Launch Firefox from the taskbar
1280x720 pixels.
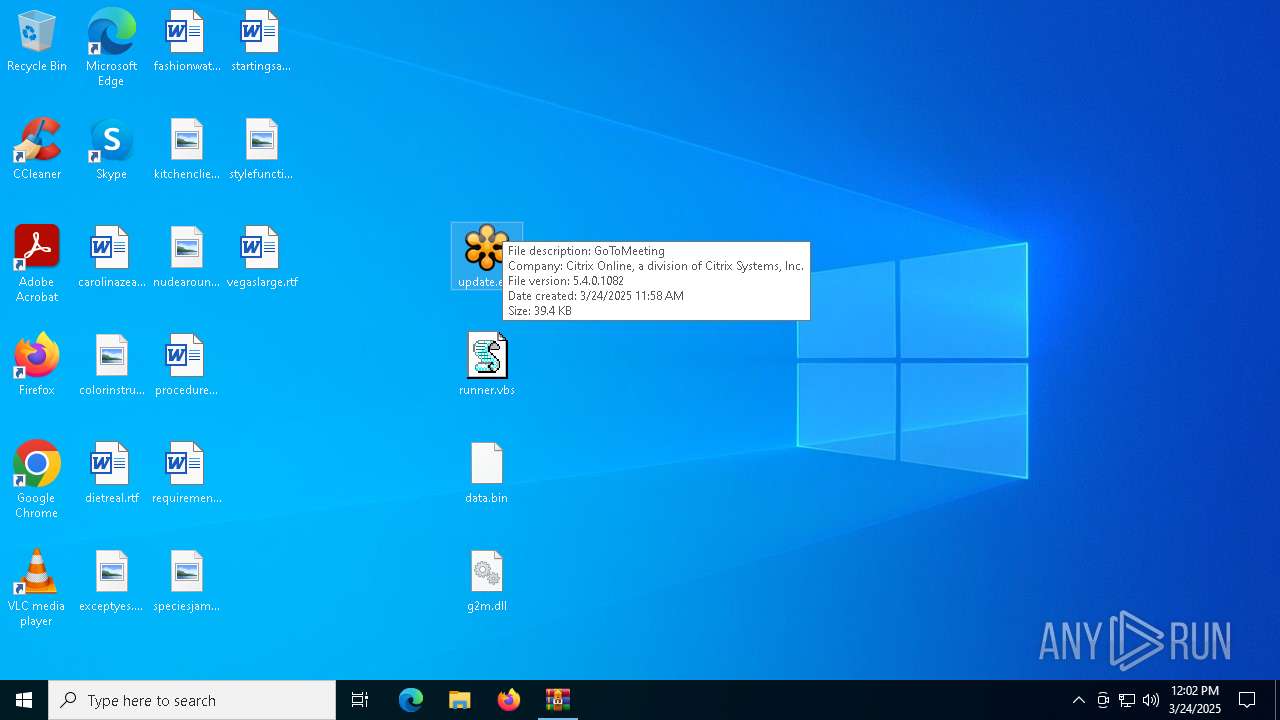[x=509, y=700]
